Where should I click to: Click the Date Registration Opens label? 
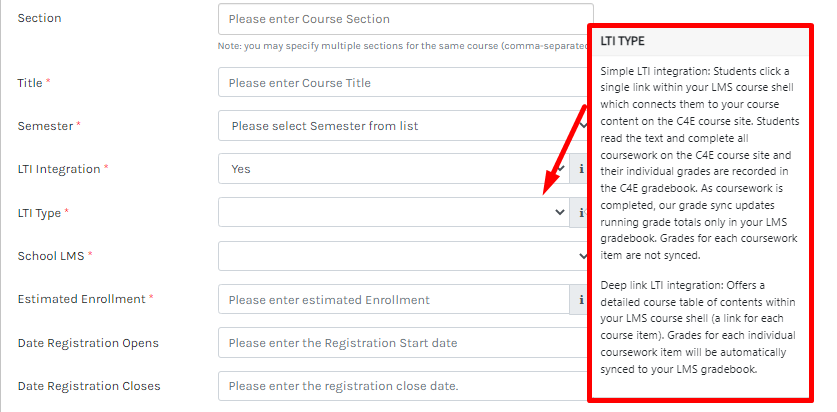88,343
